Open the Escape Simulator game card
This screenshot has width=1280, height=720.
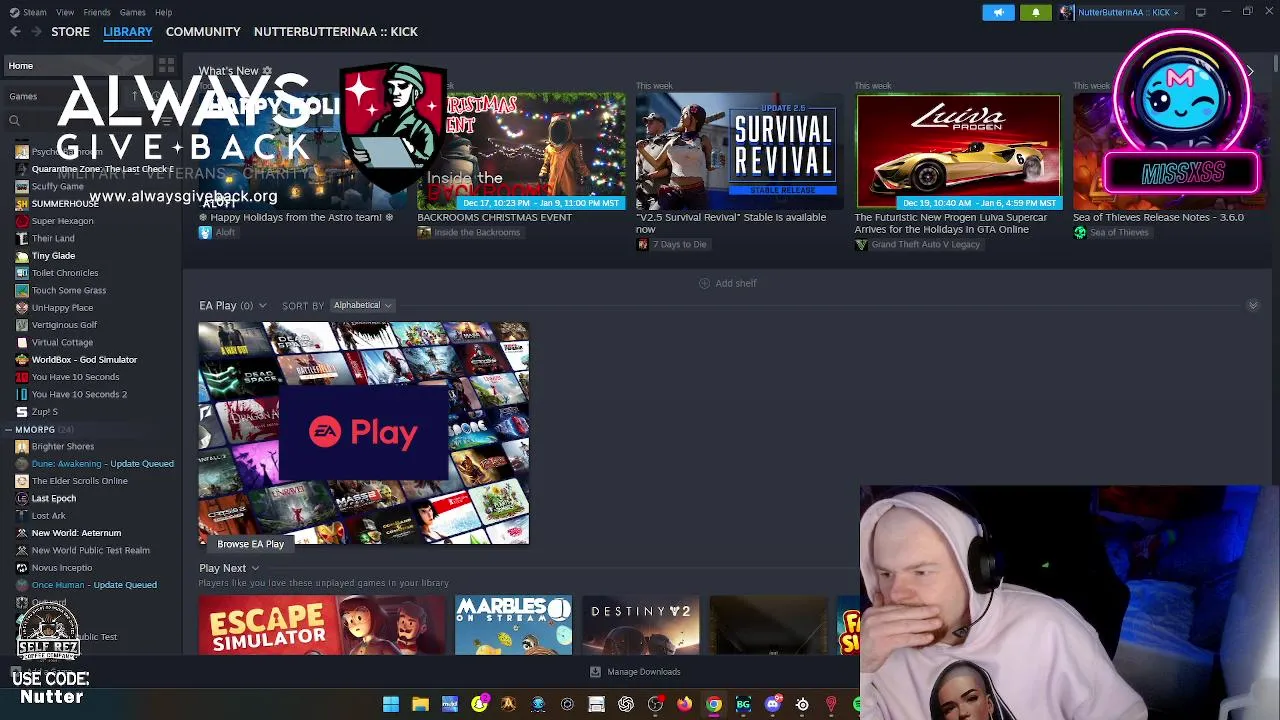tap(322, 626)
